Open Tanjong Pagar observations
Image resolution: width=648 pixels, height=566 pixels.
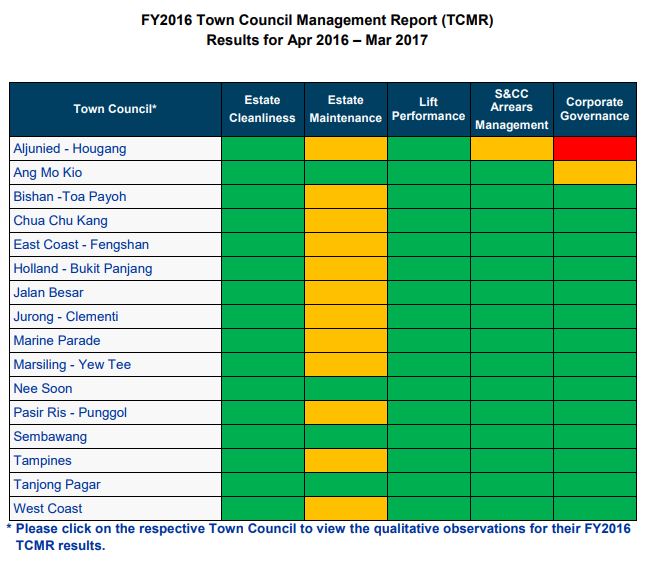[58, 485]
